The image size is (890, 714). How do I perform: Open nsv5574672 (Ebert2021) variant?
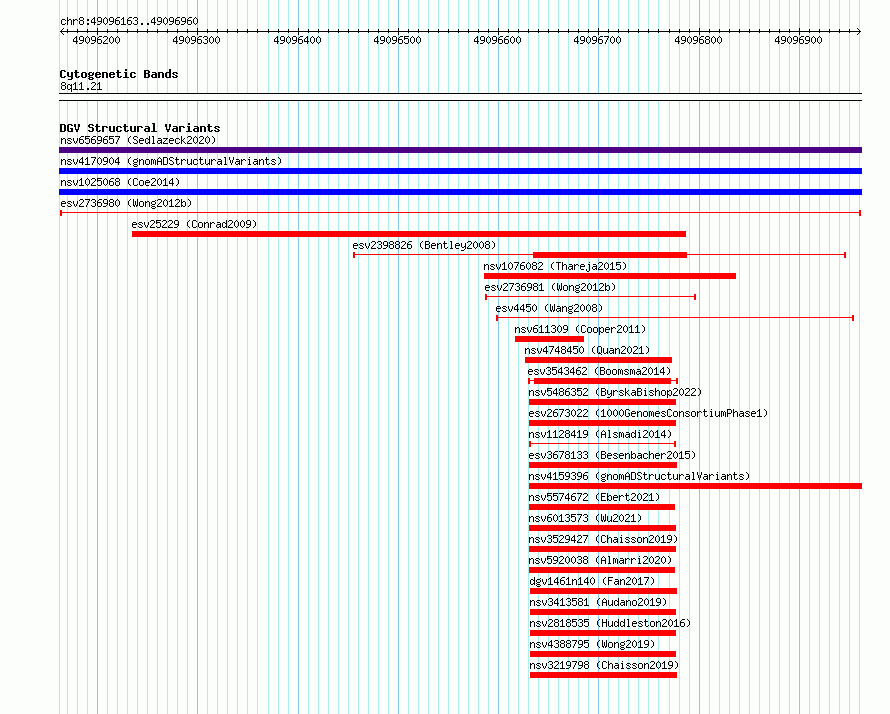pos(594,497)
